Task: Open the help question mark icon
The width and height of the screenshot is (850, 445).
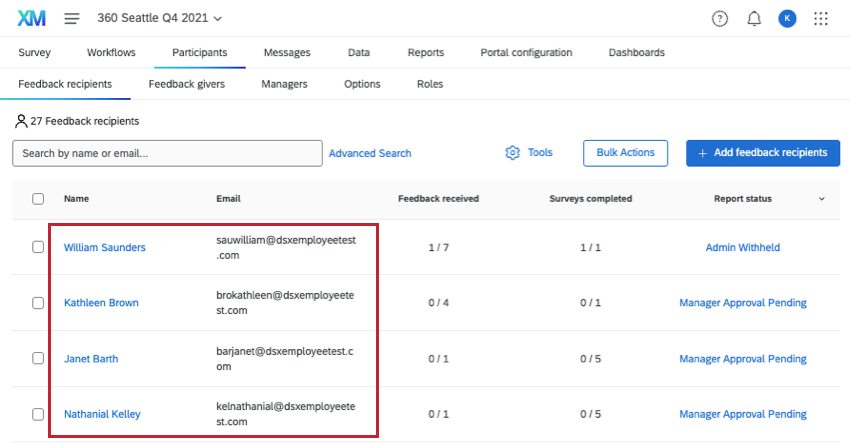Action: click(719, 19)
